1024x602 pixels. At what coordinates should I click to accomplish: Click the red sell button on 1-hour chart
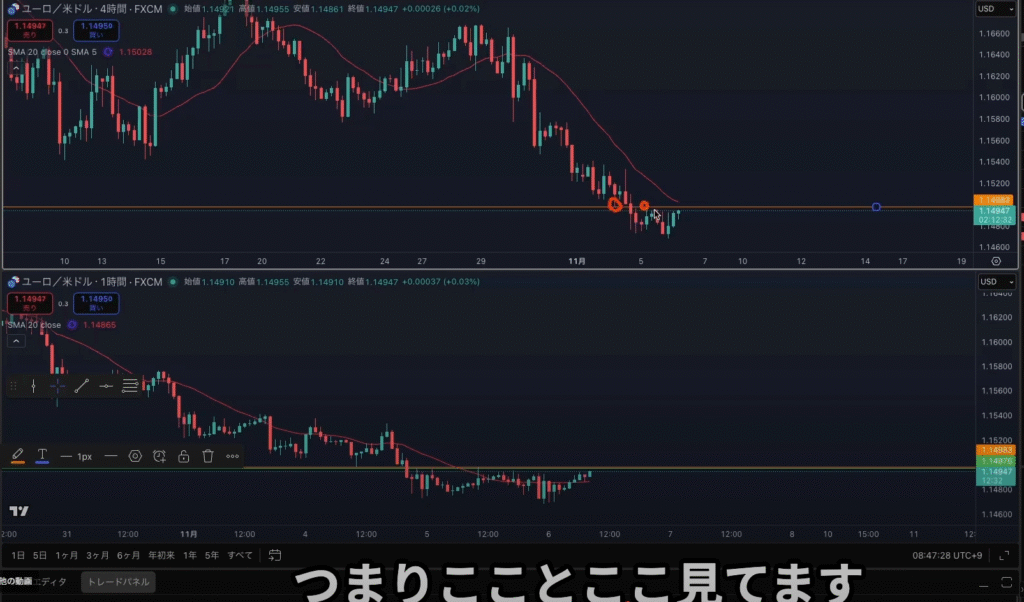(29, 303)
